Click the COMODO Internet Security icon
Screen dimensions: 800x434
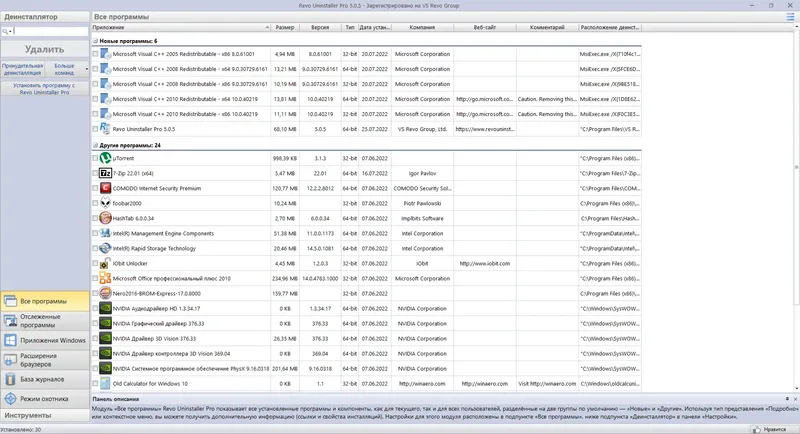[105, 188]
